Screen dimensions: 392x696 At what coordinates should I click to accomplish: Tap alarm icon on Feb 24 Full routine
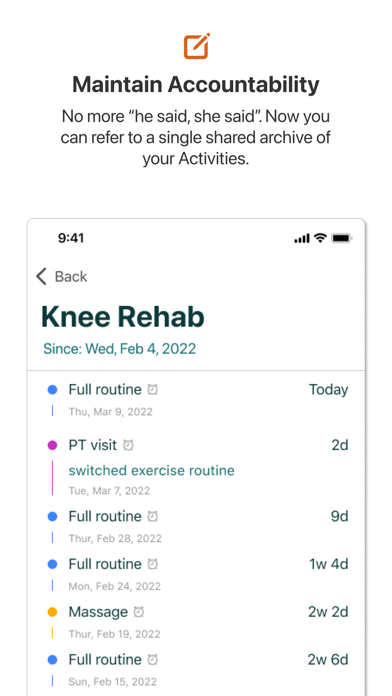pyautogui.click(x=153, y=564)
